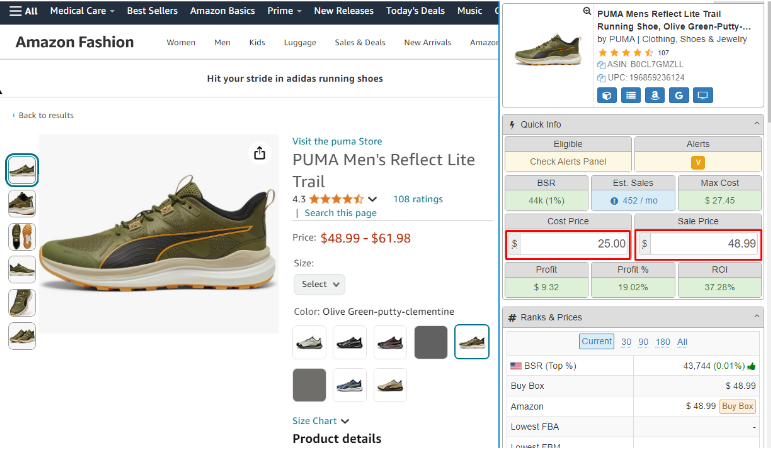This screenshot has height=451, width=771.
Task: Open Medical Care dropdown menu
Action: [82, 11]
